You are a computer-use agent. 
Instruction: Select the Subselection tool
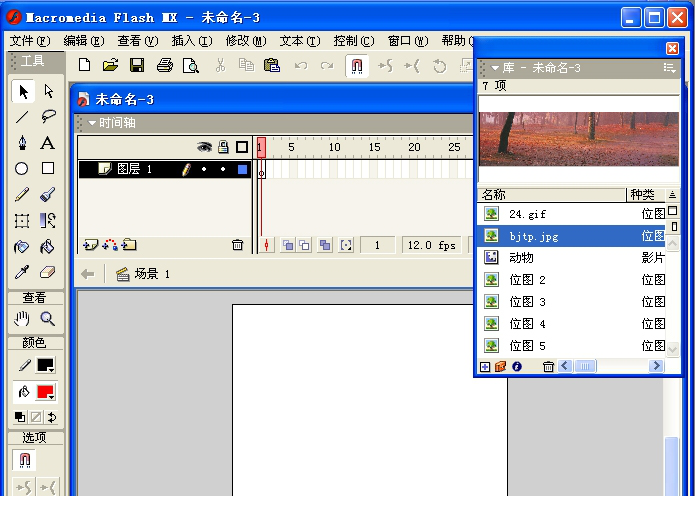click(48, 91)
